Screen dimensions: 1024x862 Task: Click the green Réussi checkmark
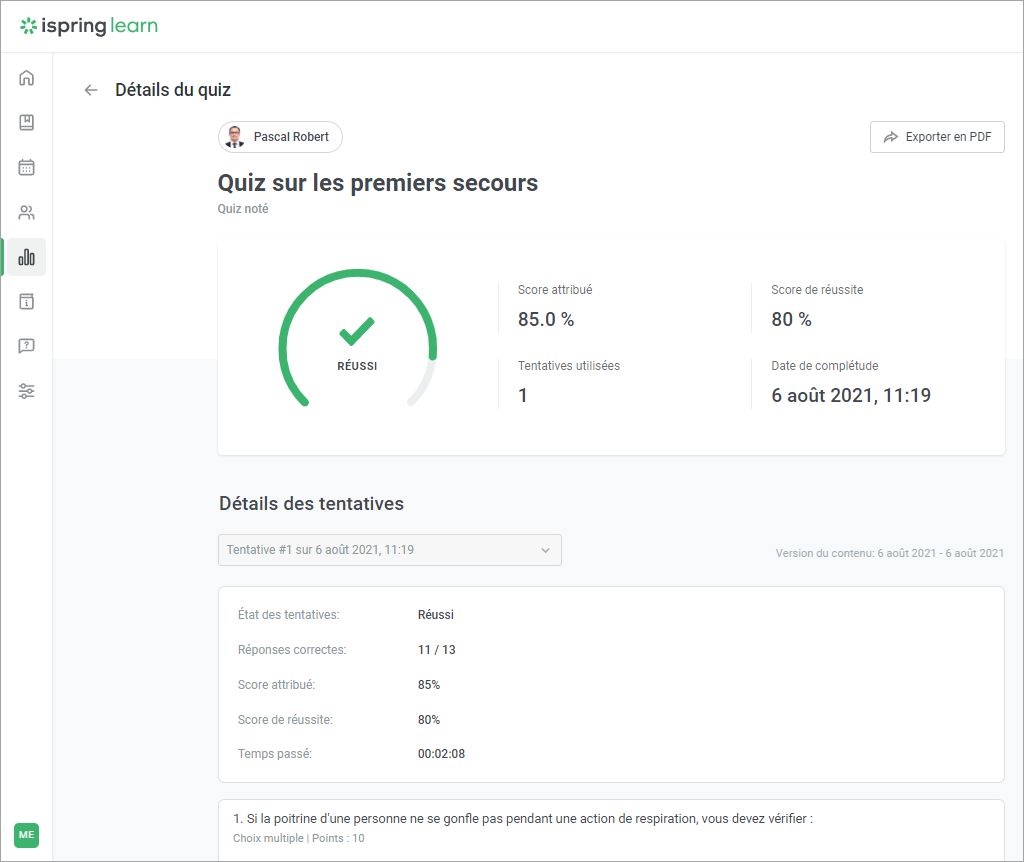[356, 331]
